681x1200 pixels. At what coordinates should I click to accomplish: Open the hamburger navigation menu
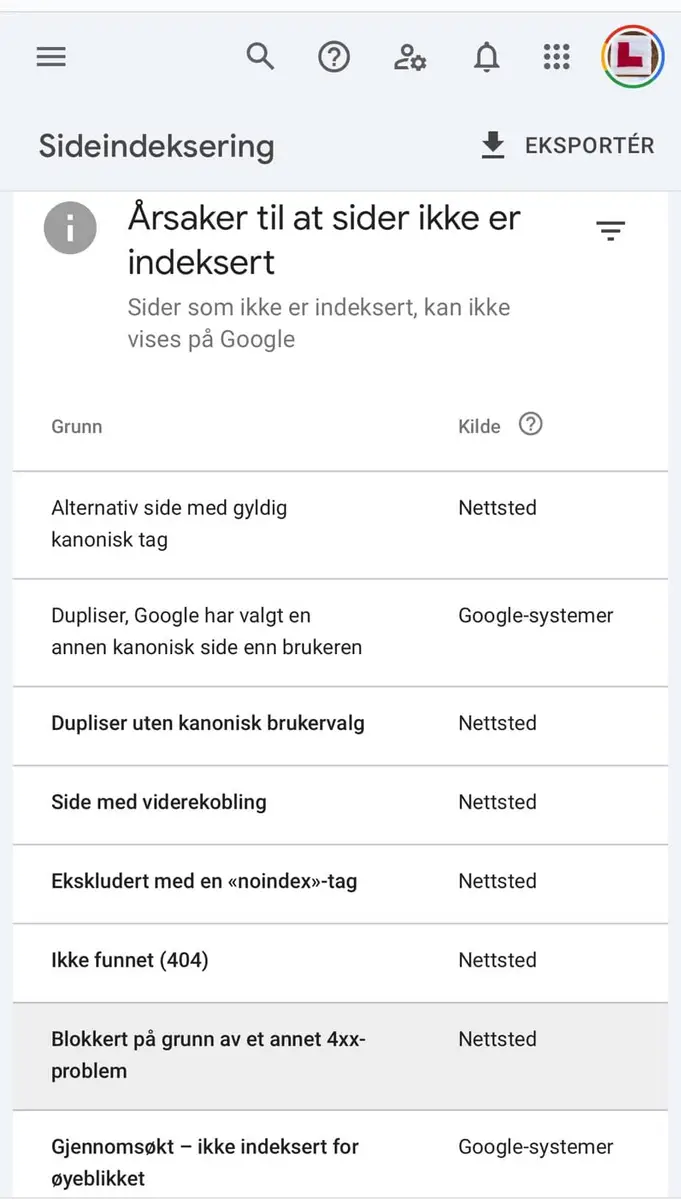click(51, 57)
